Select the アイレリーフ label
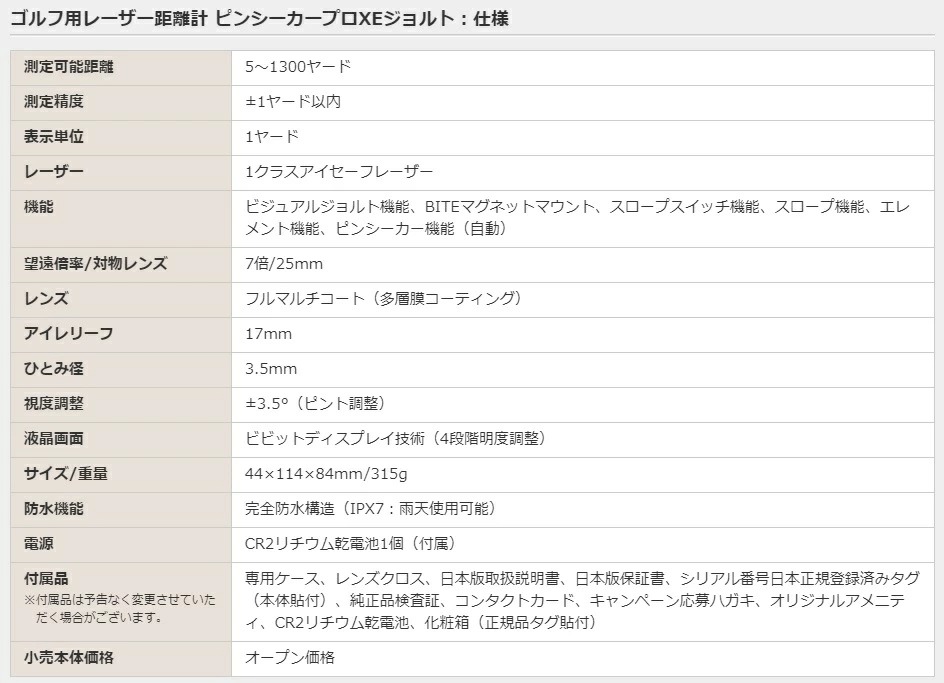This screenshot has width=944, height=683. click(69, 334)
